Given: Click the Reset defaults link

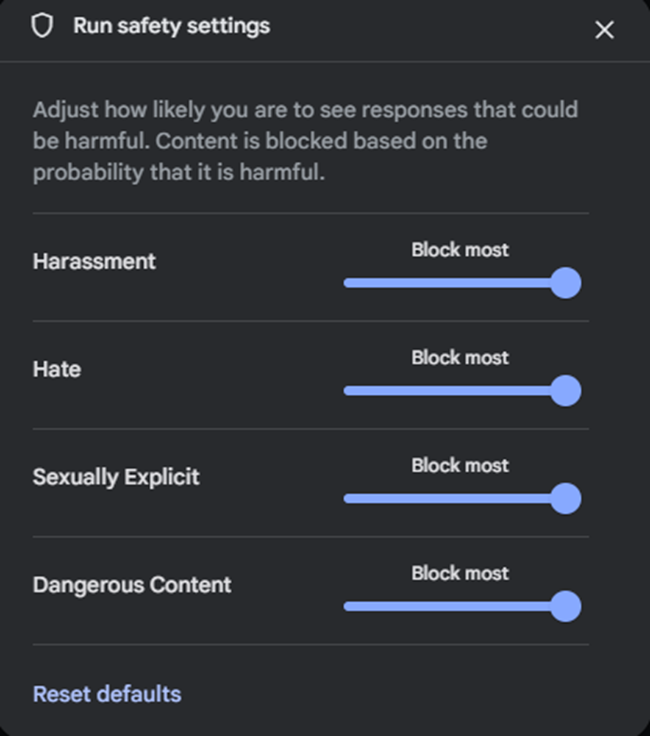Looking at the screenshot, I should 107,693.
